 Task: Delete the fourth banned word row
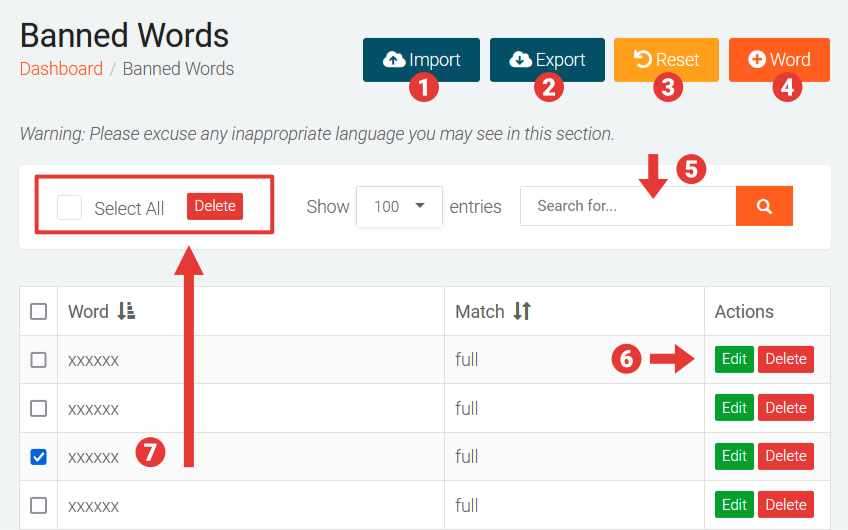pyautogui.click(x=785, y=504)
